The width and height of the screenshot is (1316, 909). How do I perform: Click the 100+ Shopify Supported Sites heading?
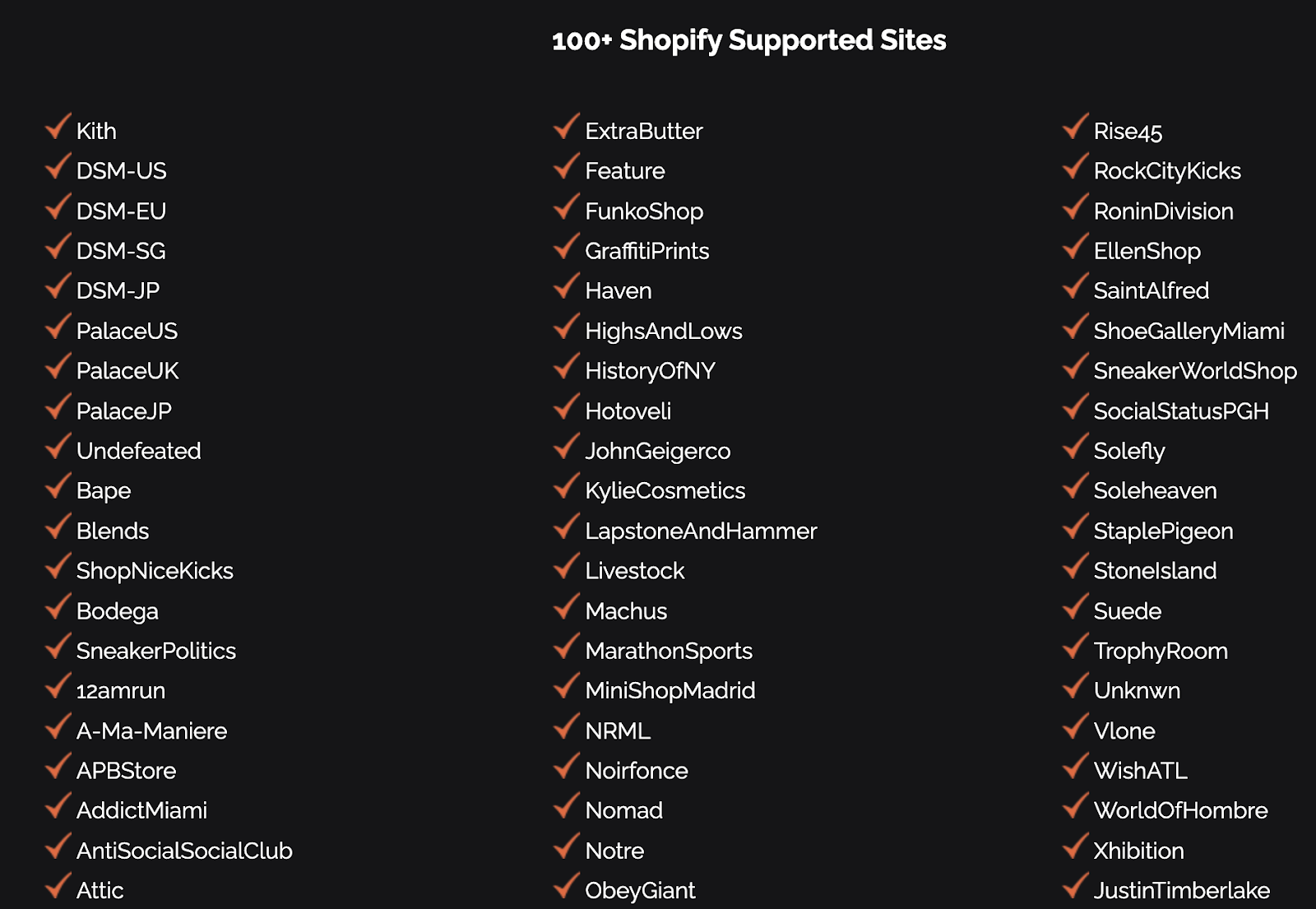(748, 40)
